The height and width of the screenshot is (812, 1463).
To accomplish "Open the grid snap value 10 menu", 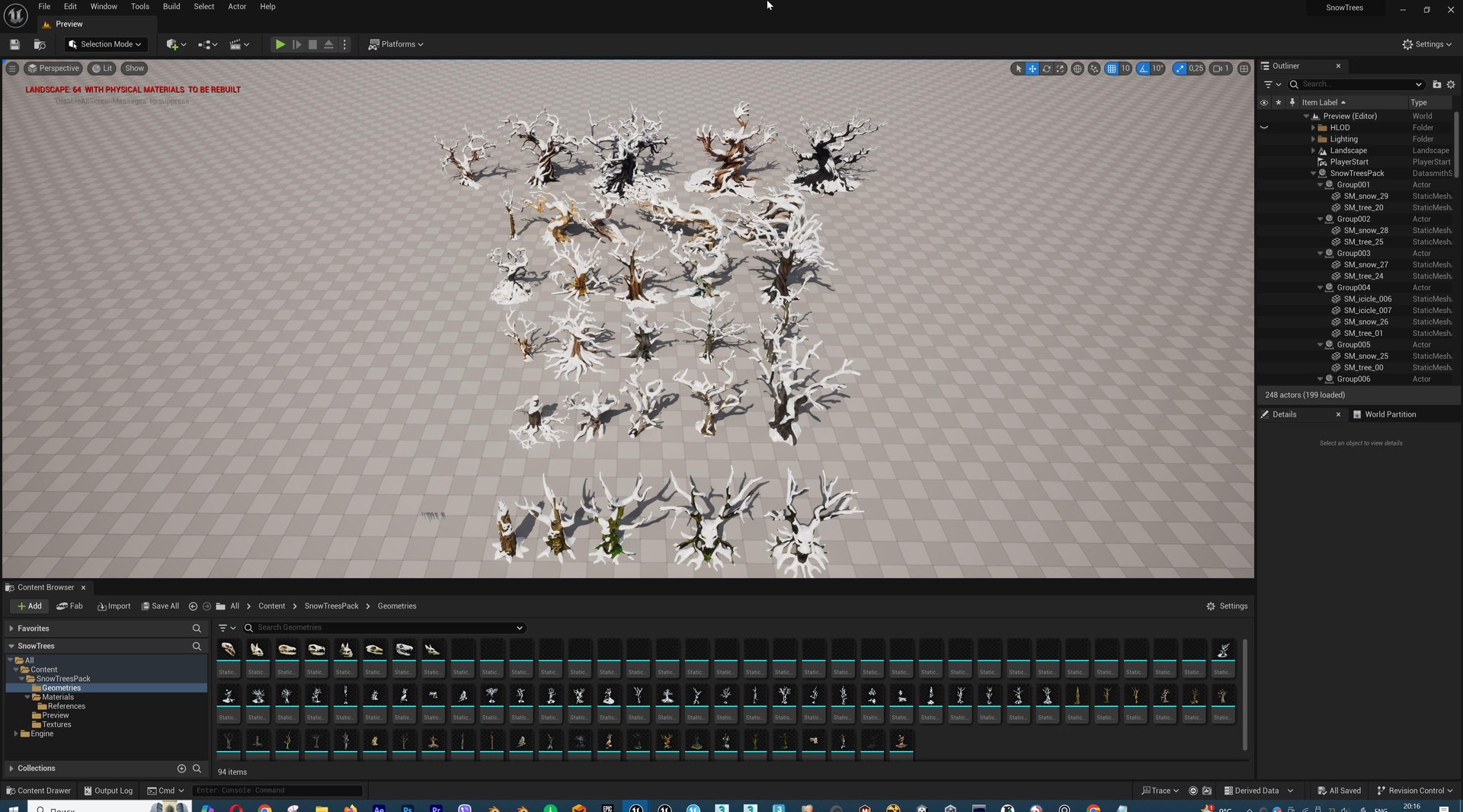I will 1125,69.
